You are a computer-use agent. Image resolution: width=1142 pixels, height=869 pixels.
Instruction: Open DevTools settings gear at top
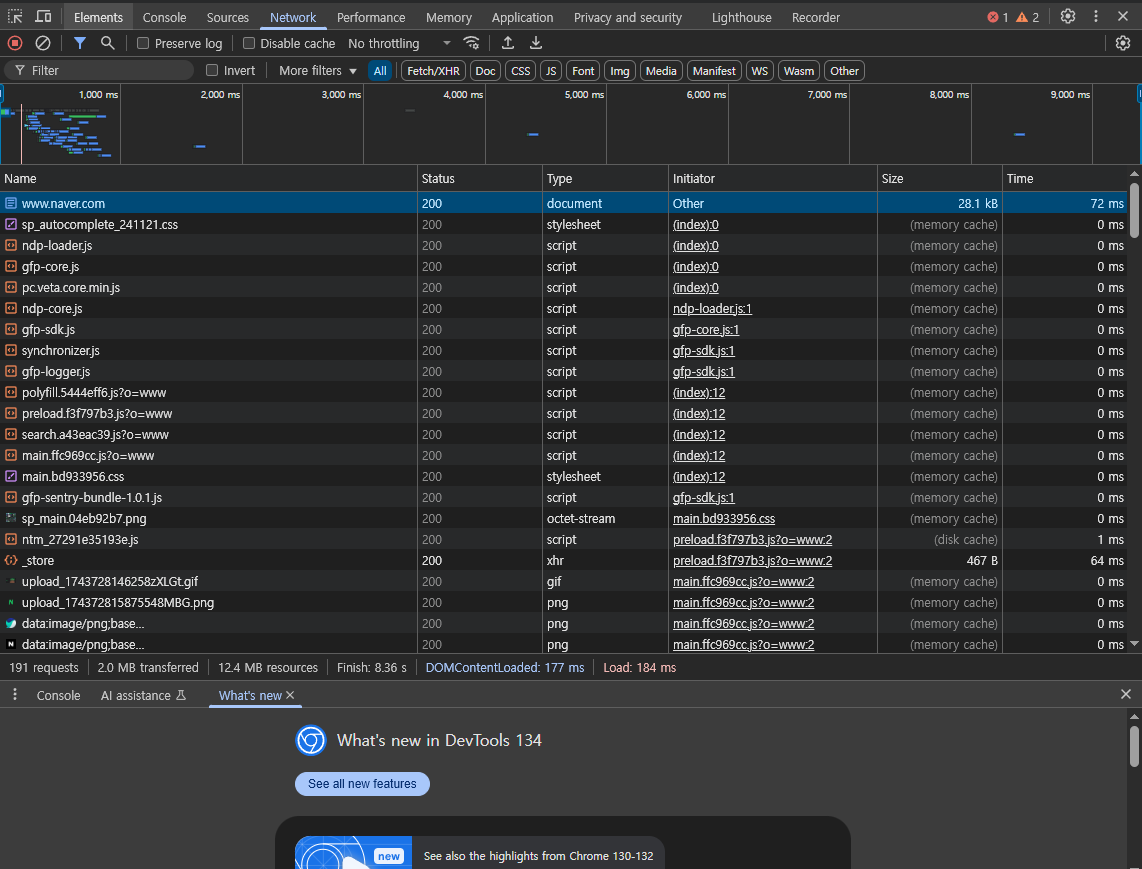pos(1068,16)
